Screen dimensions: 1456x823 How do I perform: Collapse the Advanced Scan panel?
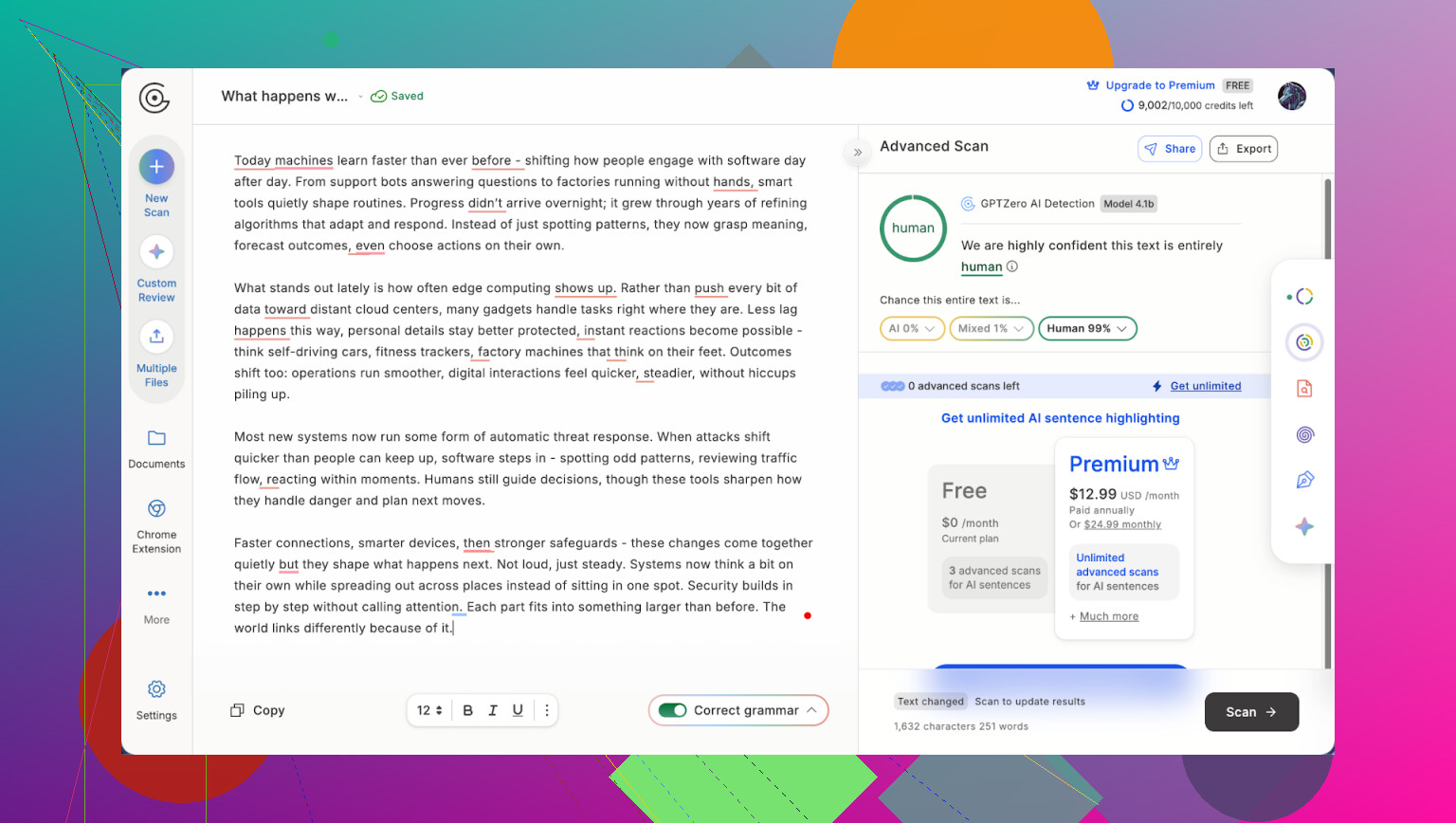[857, 152]
